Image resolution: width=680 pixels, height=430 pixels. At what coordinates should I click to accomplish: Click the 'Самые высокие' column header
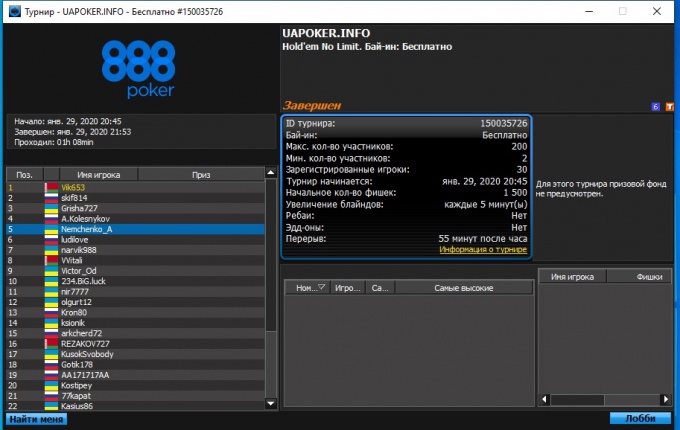pyautogui.click(x=464, y=288)
